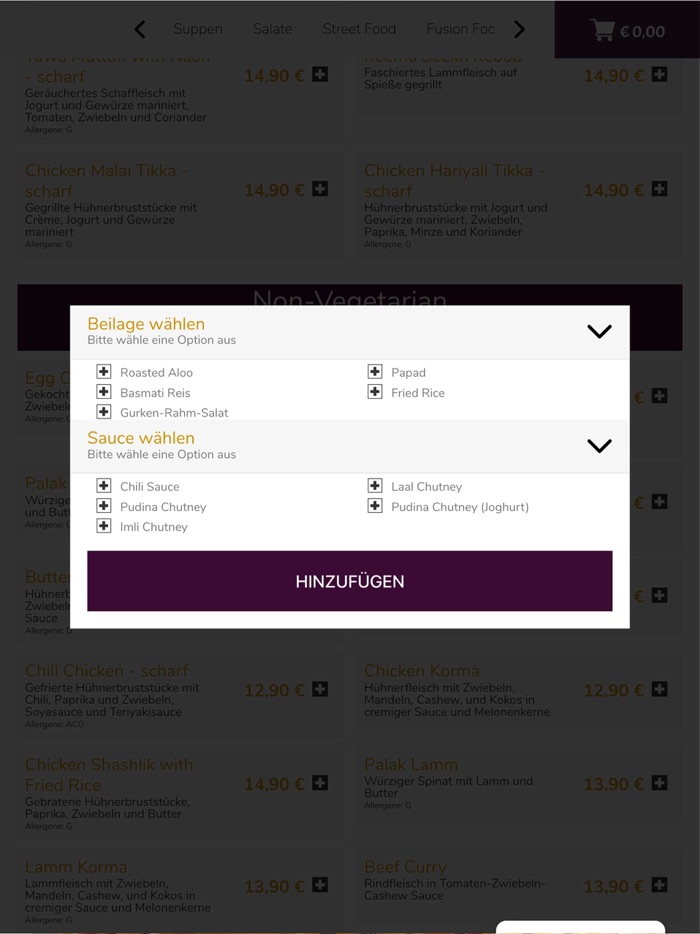700x934 pixels.
Task: Collapse the Sauce wählen section
Action: [x=599, y=446]
